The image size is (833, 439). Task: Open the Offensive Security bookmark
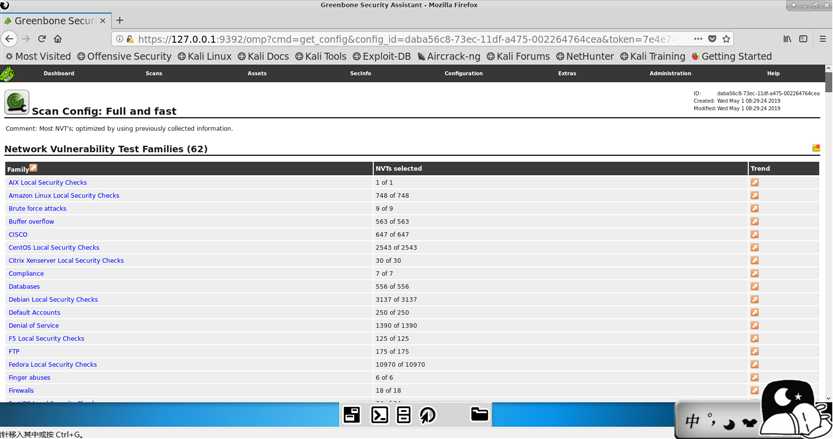(x=124, y=56)
